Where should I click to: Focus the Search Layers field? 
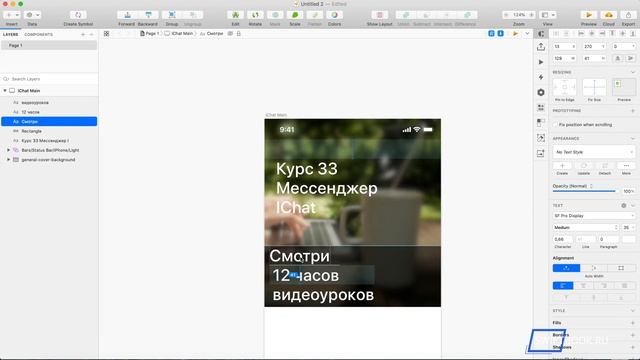(x=49, y=79)
